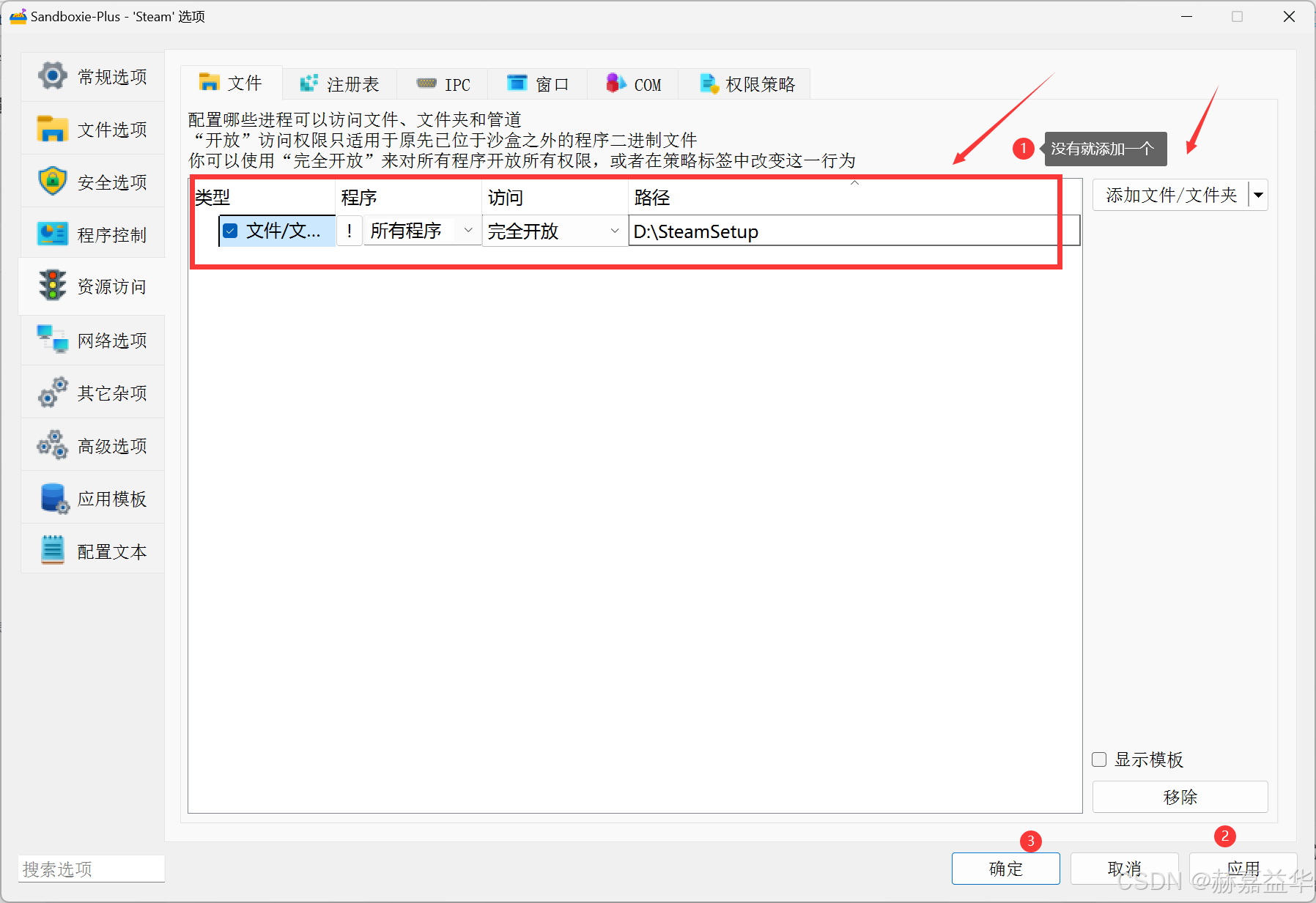Screen dimensions: 1316x903
Task: Sort by the 访问 column header
Action: pos(555,198)
